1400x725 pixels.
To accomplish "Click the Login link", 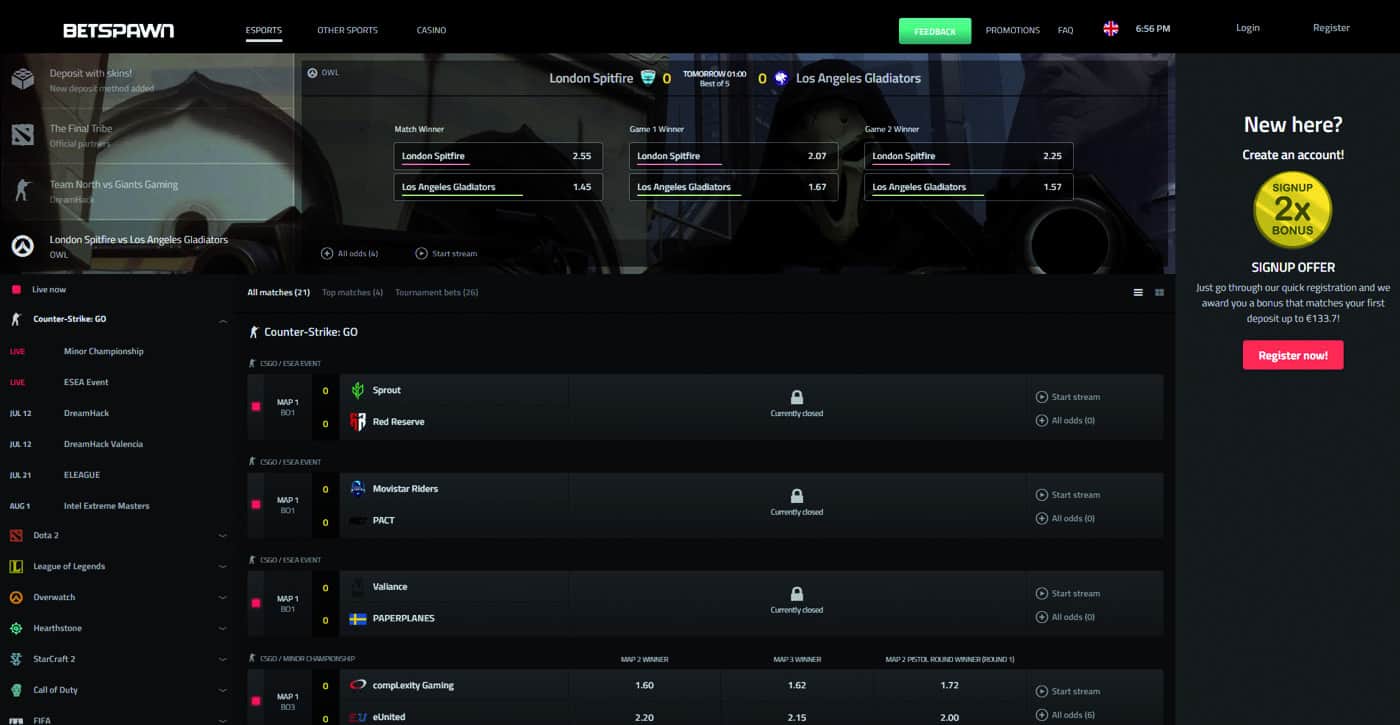I will [x=1248, y=28].
